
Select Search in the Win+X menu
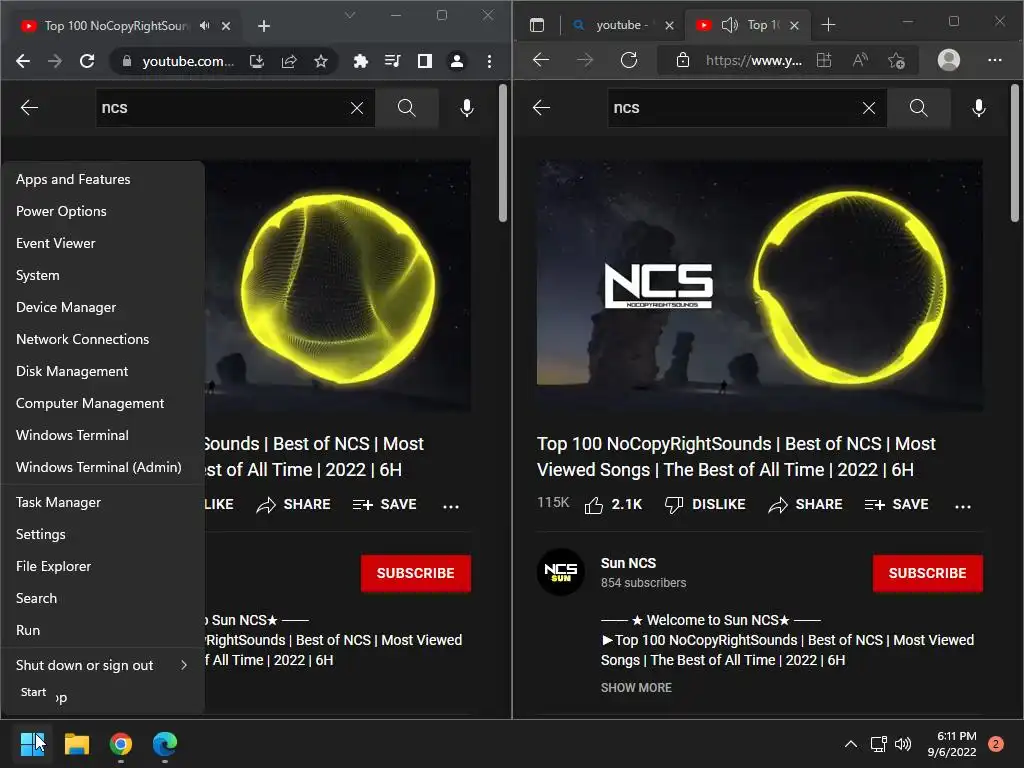point(103,598)
